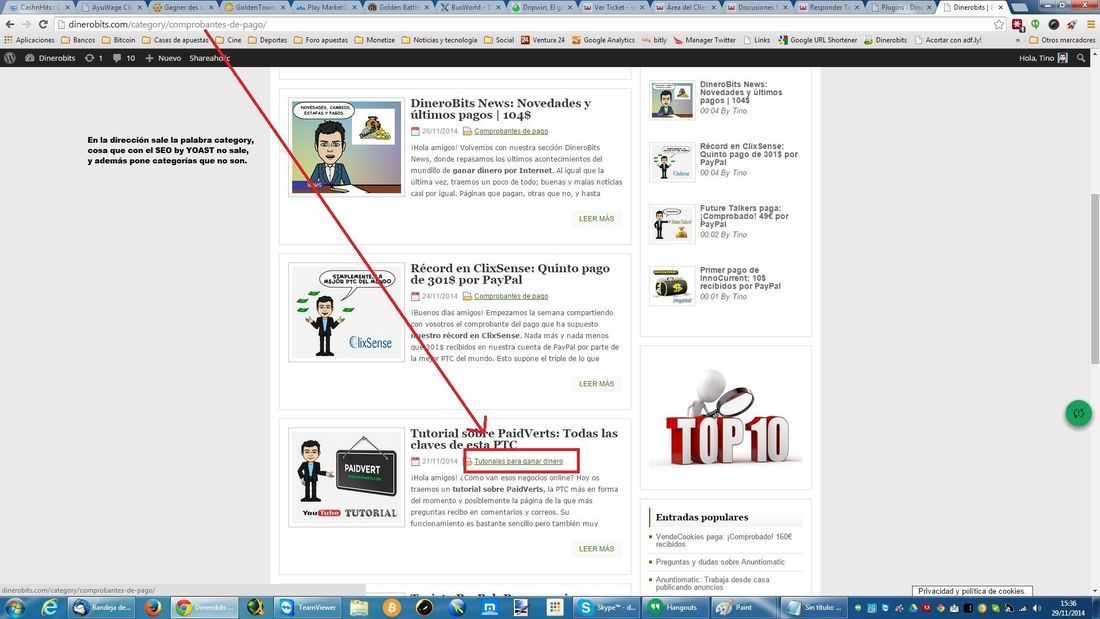Open the Windows Start menu
Viewport: 1100px width, 619px height.
pos(15,607)
